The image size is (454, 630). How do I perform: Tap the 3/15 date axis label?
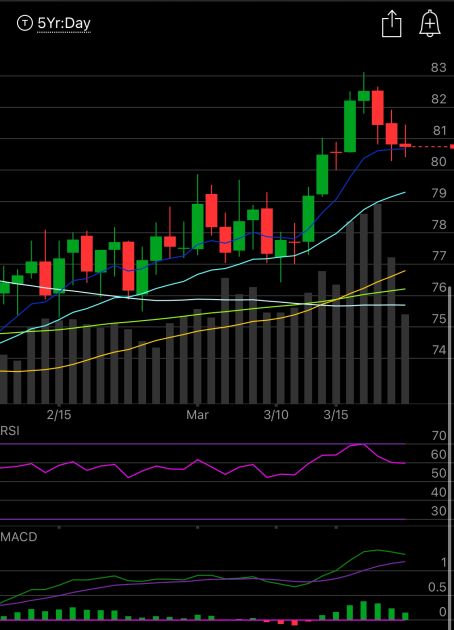tap(336, 415)
